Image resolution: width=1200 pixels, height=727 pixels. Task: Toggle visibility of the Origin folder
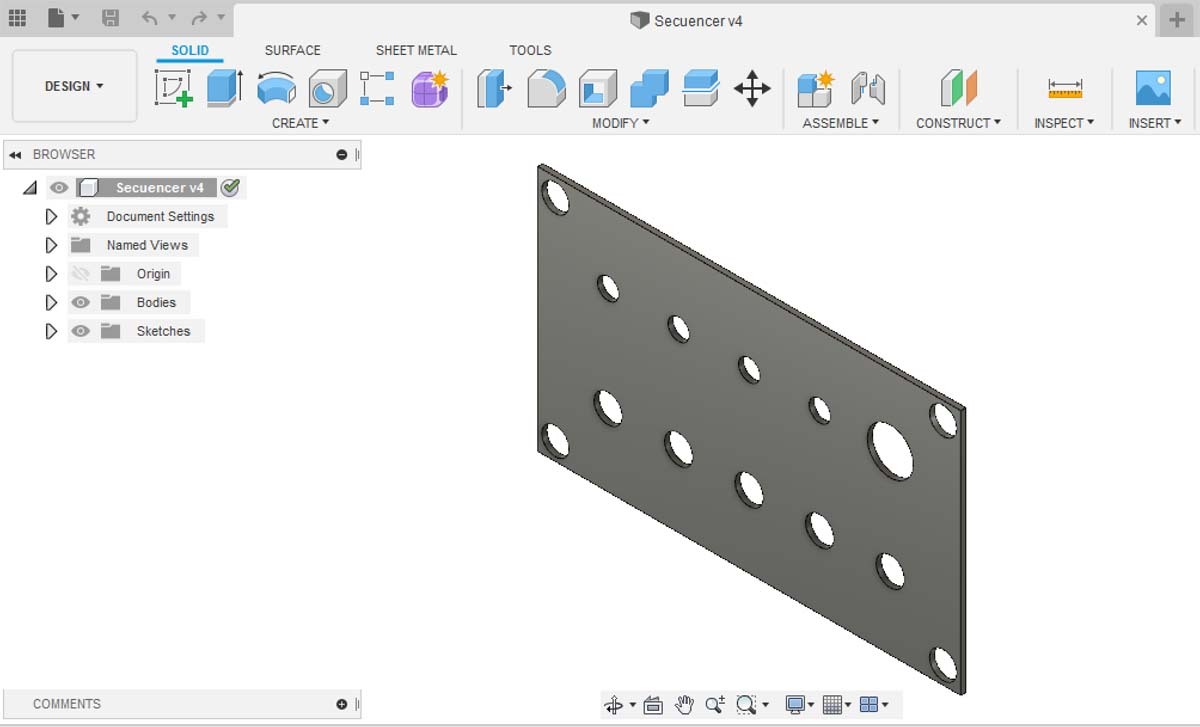[81, 273]
